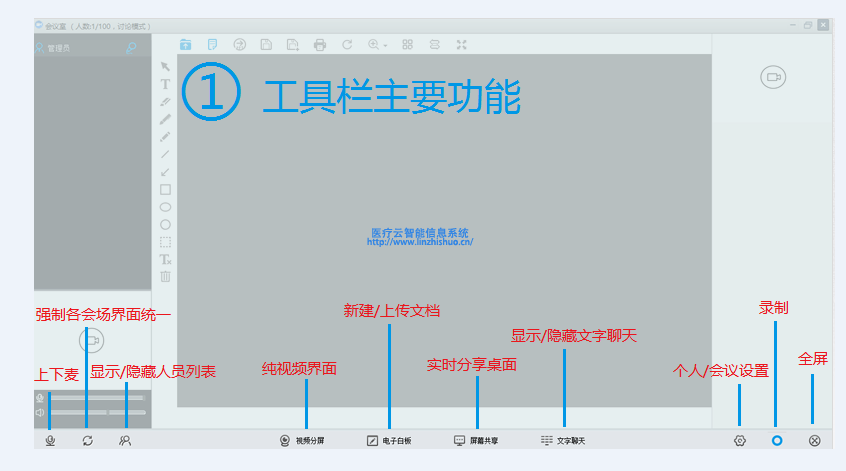Click the rotate/refresh arrow in the top toolbar

coord(347,45)
